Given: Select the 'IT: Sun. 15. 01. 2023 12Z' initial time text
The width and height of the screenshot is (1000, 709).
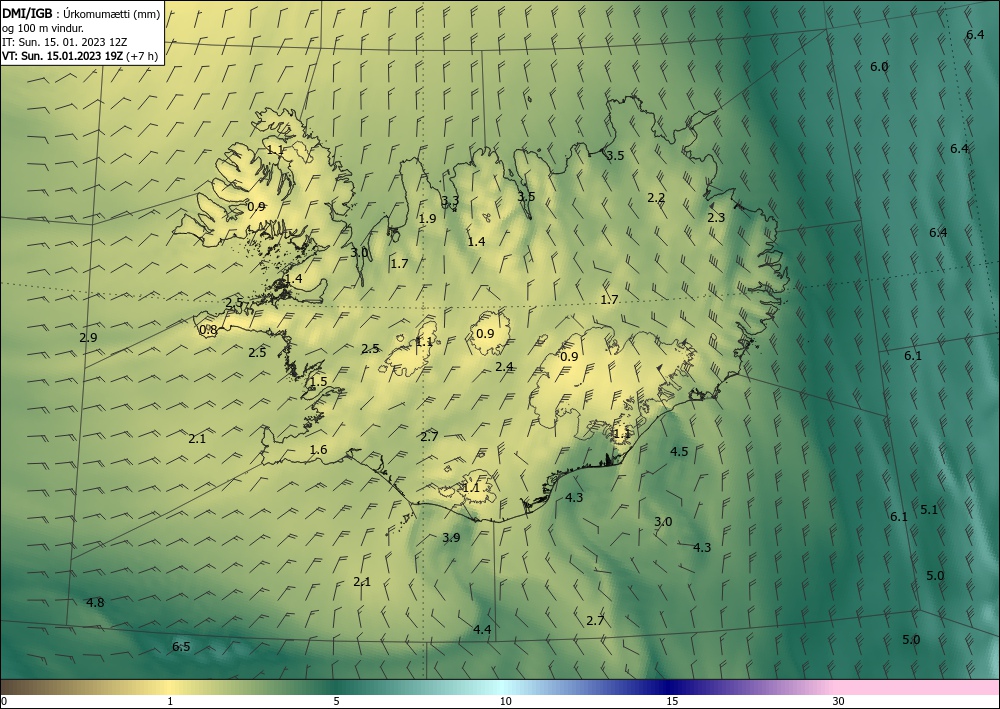Looking at the screenshot, I should coord(64,42).
